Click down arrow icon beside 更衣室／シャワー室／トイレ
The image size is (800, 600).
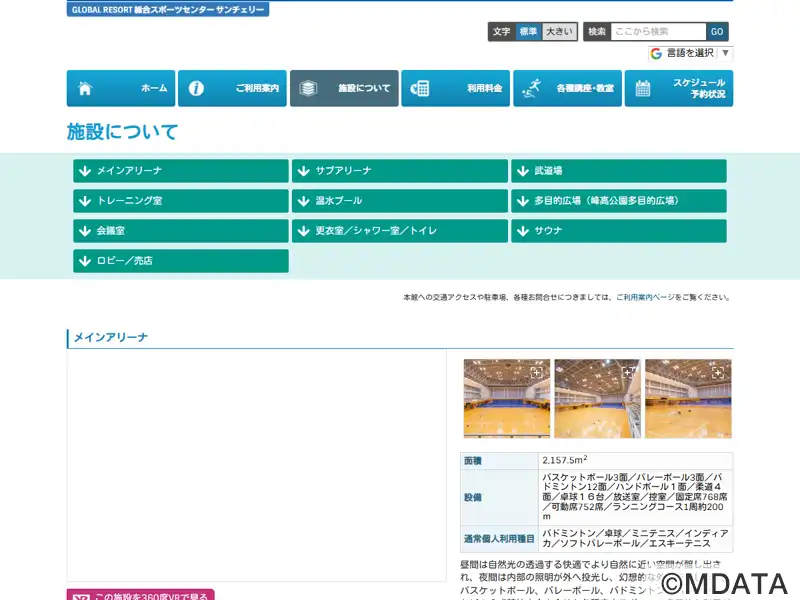(x=304, y=231)
